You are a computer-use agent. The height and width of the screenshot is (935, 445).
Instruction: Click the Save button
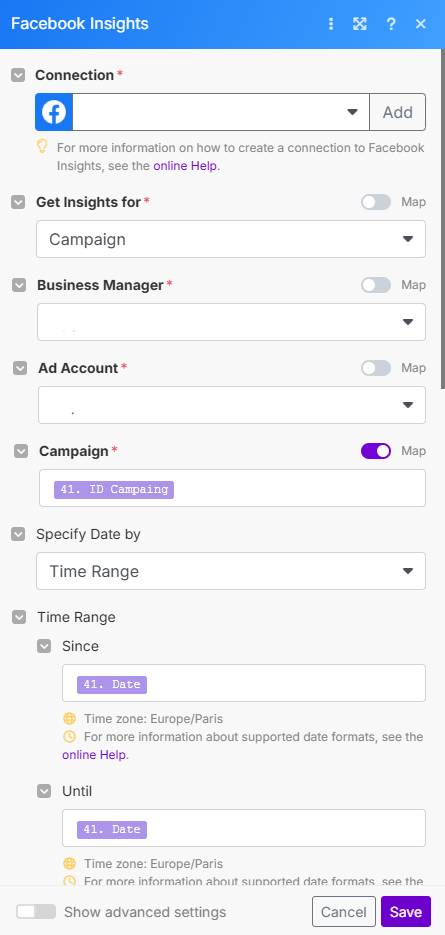406,912
